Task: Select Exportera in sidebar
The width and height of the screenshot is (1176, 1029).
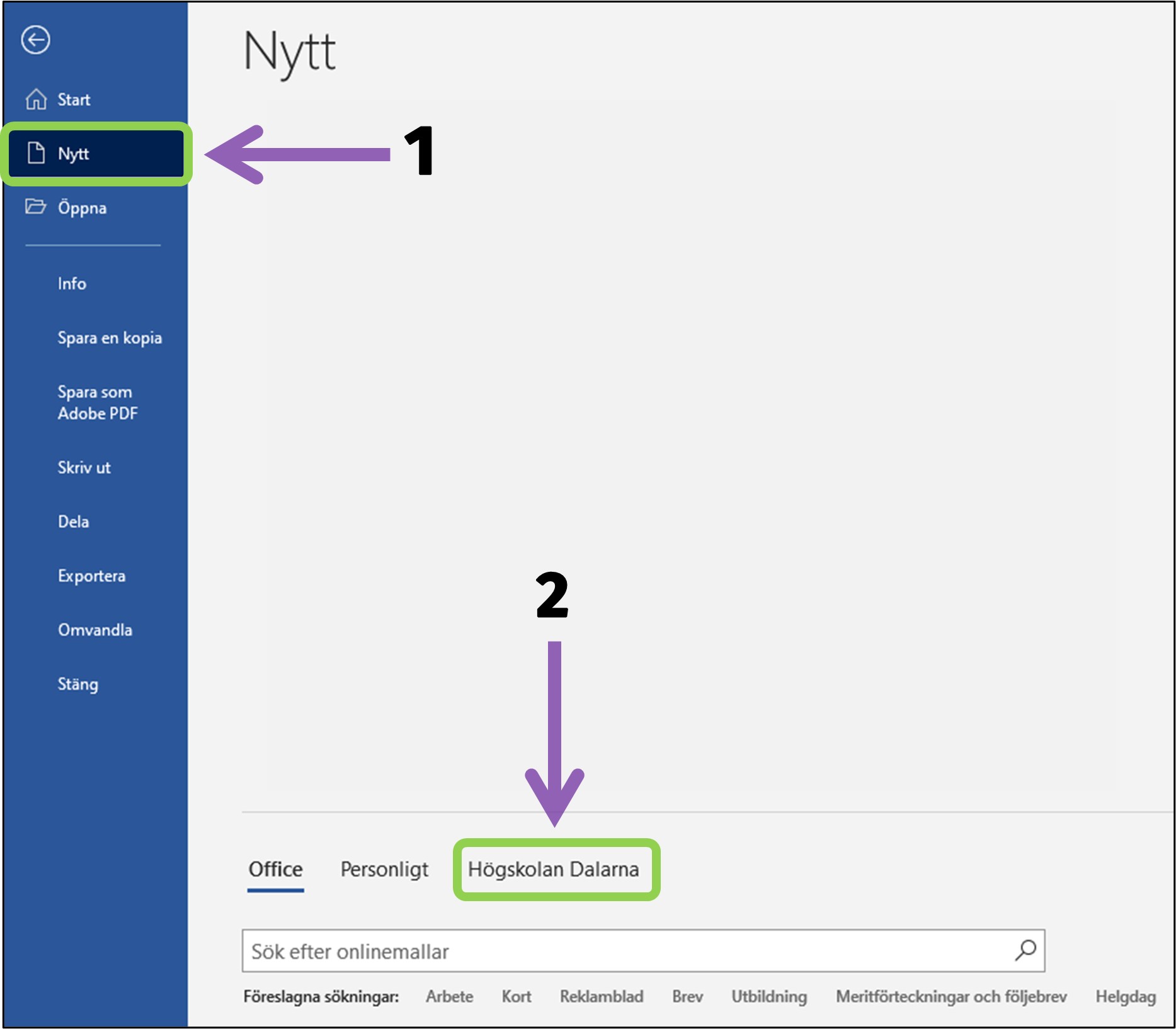Action: (x=91, y=576)
